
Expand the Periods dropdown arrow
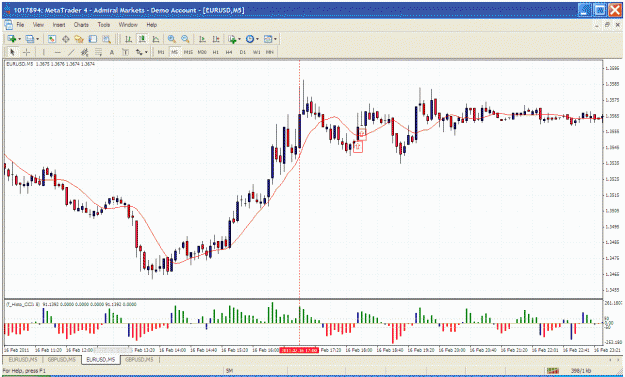(257, 39)
